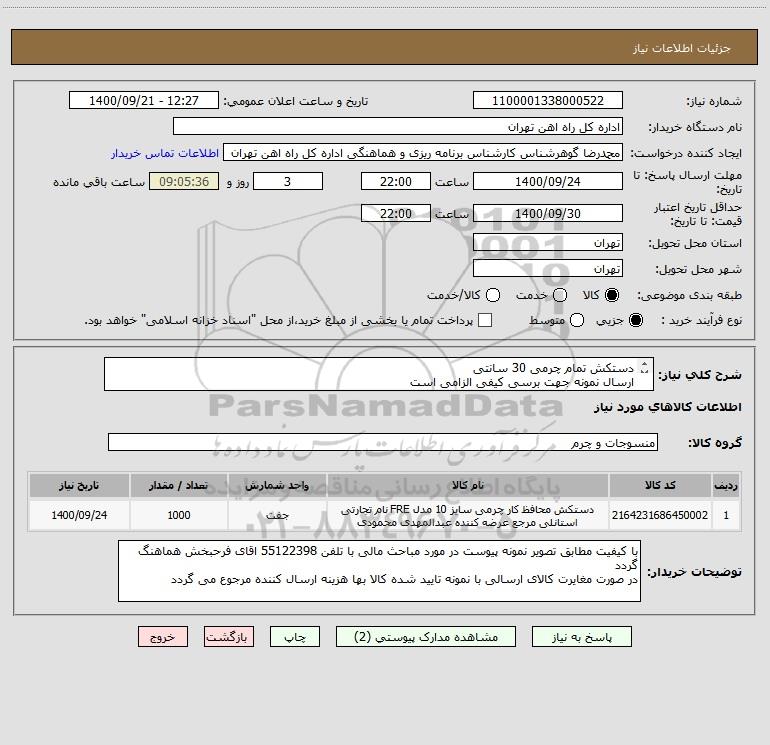The image size is (770, 745).
Task: Click the description box scroll arrows
Action: (645, 367)
